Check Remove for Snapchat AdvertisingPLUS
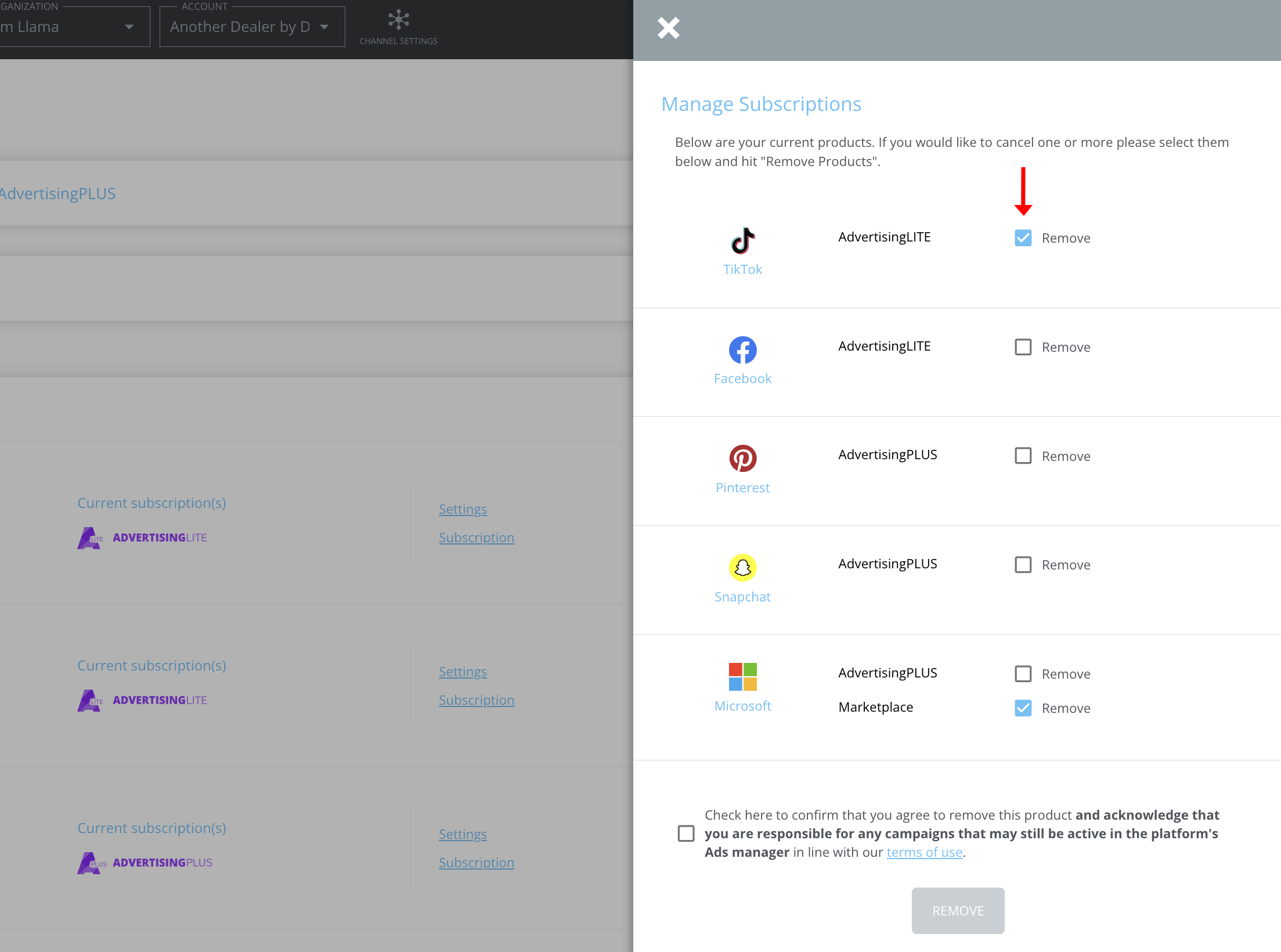This screenshot has height=952, width=1281. (x=1023, y=565)
